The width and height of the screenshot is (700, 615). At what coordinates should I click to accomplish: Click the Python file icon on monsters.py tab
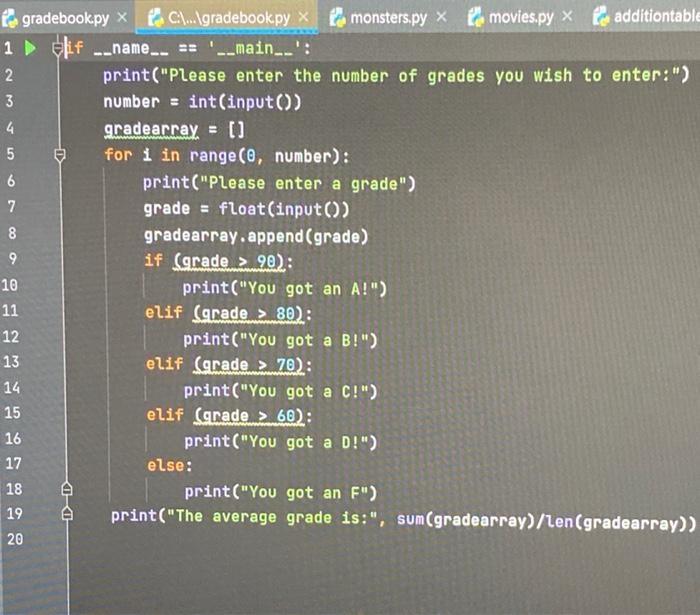338,18
